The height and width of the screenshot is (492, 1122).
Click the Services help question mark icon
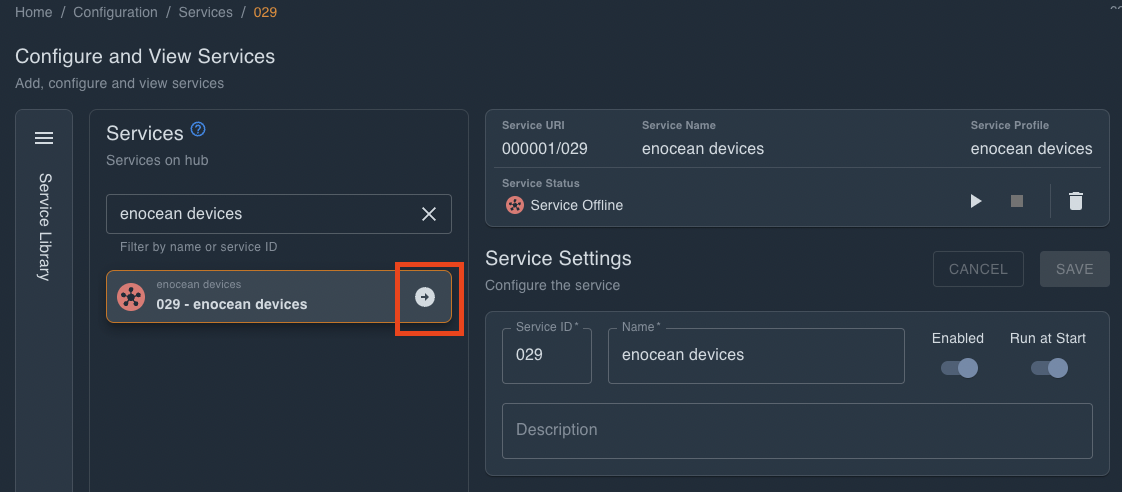pyautogui.click(x=198, y=129)
